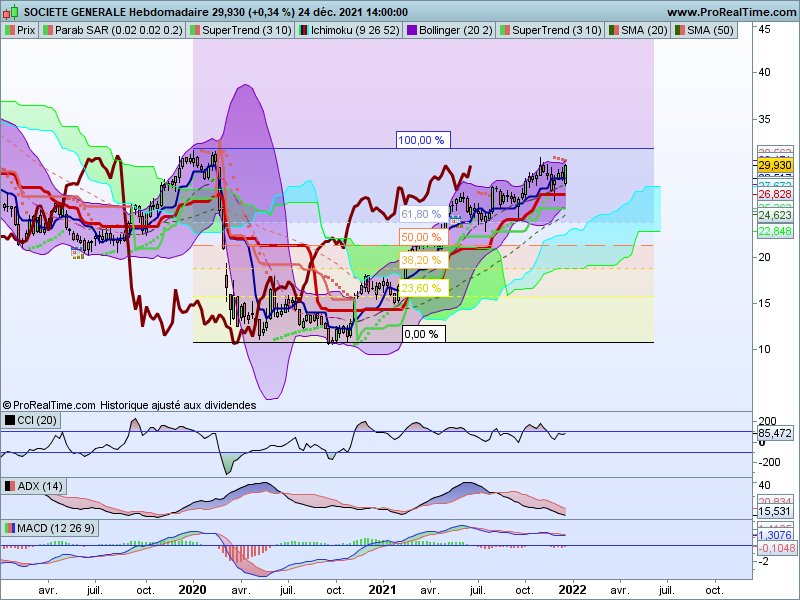Click the Prix indicator color icon
This screenshot has height=600, width=800.
(10, 31)
